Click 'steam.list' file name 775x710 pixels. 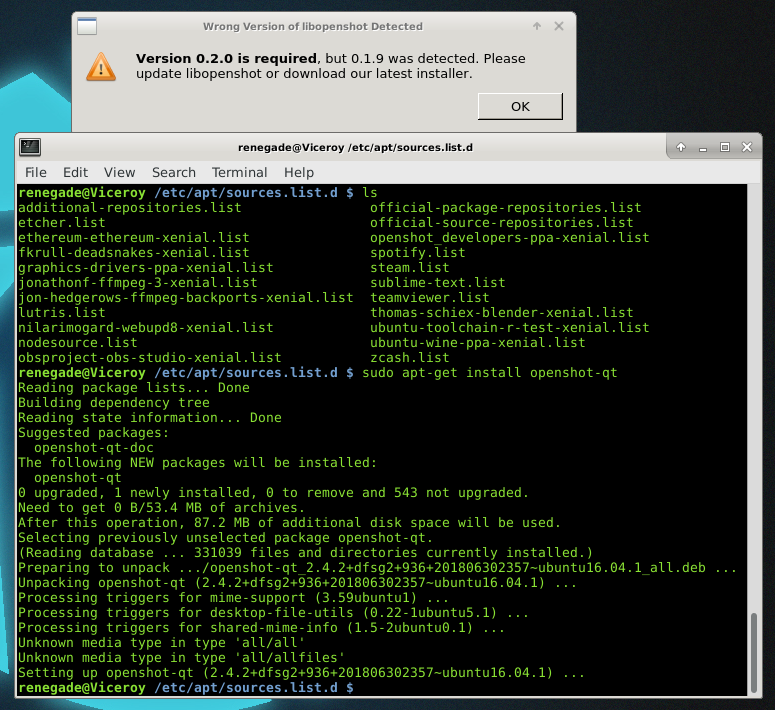410,267
